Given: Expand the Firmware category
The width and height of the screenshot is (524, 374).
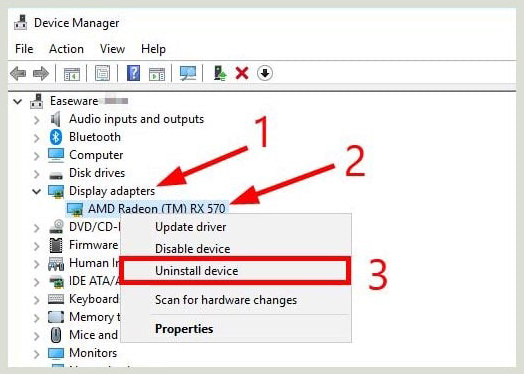Looking at the screenshot, I should 37,246.
